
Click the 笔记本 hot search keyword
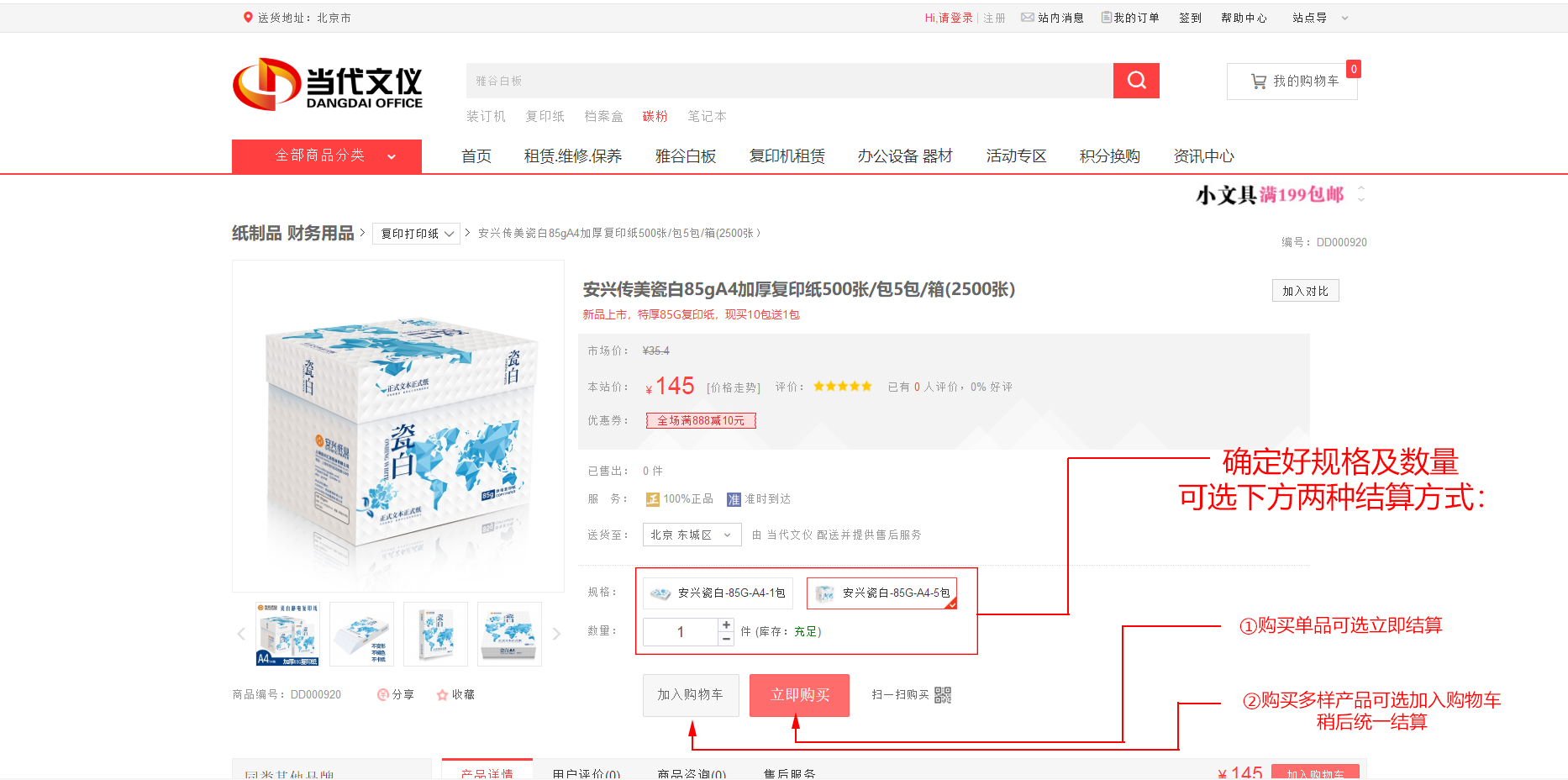pos(707,116)
